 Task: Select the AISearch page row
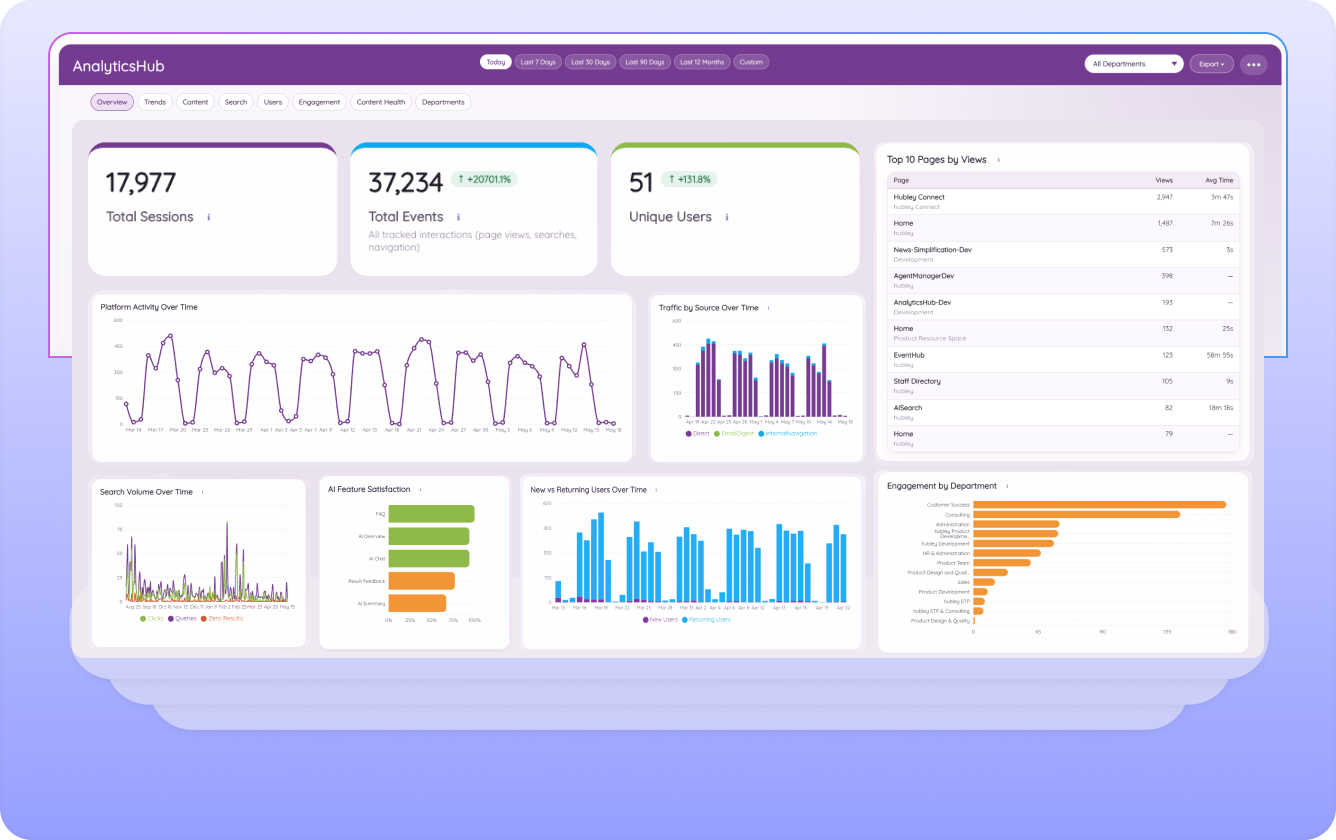pyautogui.click(x=1063, y=412)
